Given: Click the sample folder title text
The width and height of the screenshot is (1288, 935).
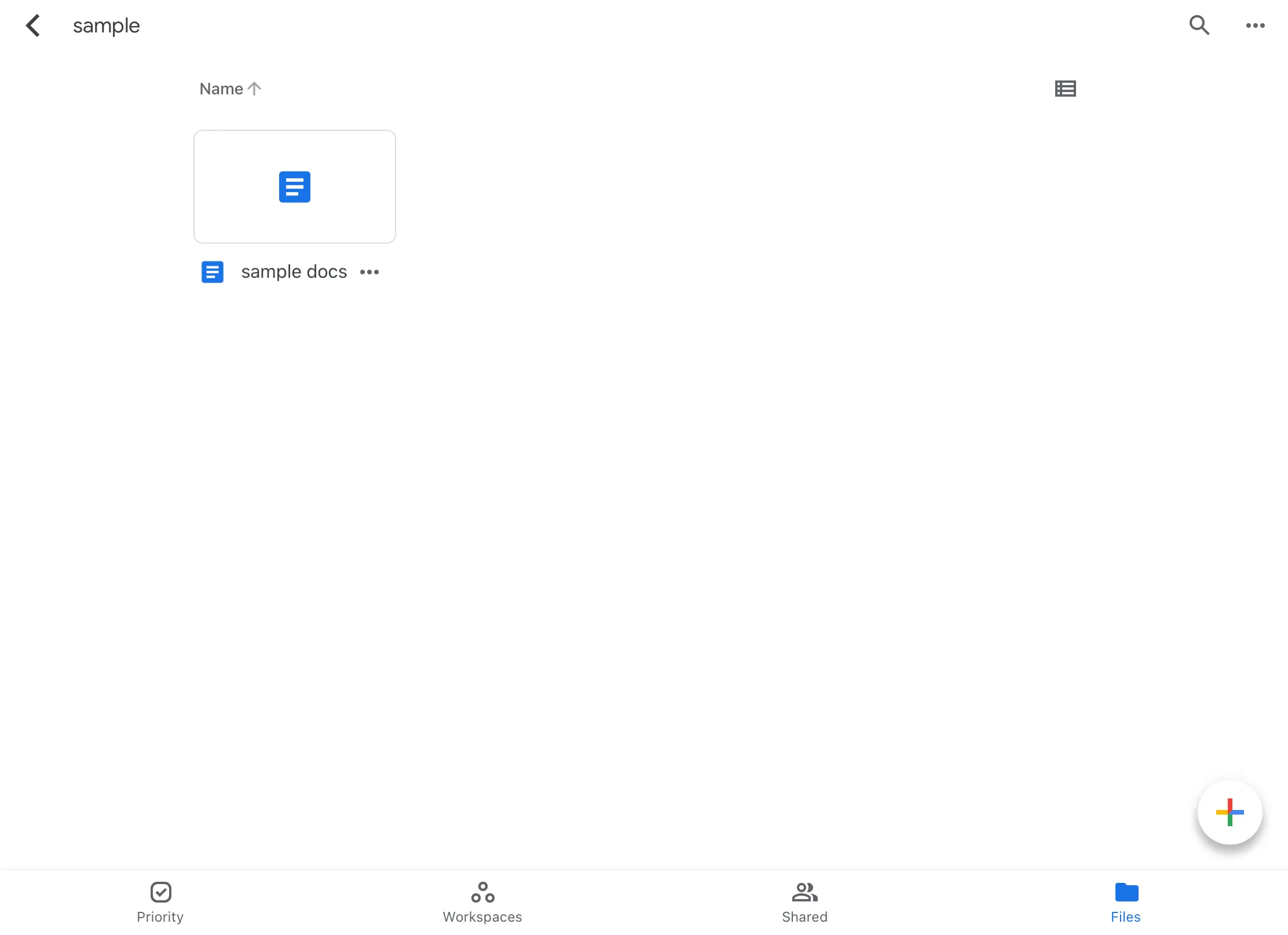Looking at the screenshot, I should (x=106, y=25).
